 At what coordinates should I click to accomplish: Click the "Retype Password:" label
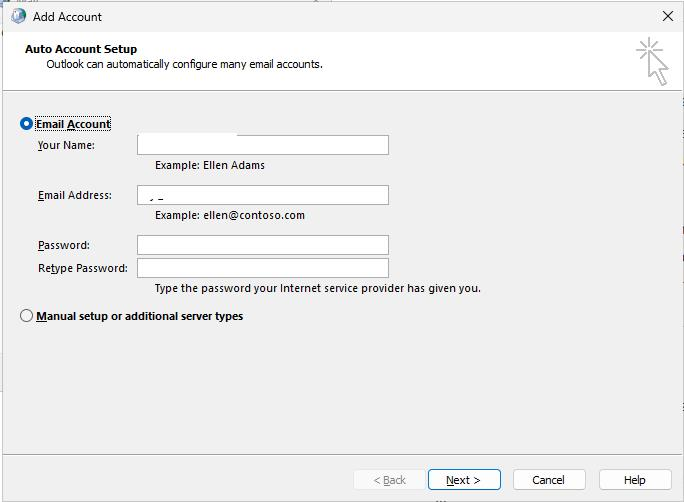click(x=82, y=268)
